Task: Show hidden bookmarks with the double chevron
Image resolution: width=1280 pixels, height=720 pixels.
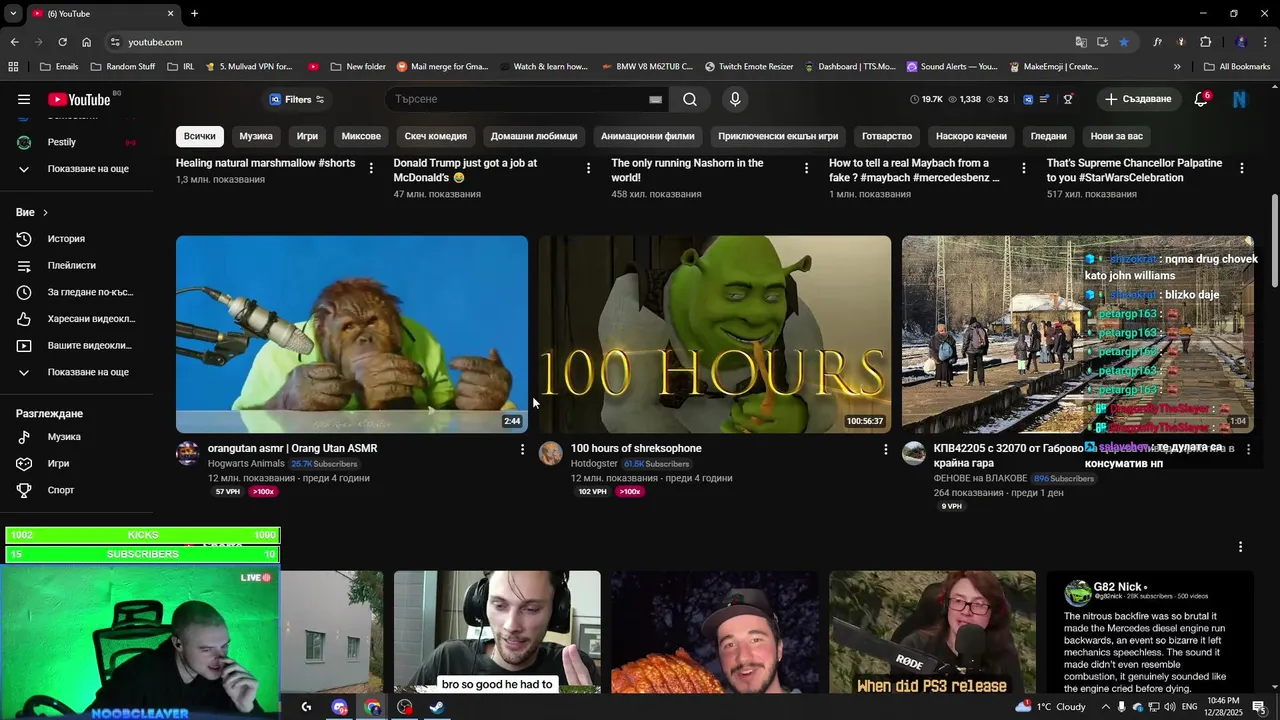Action: [1177, 67]
